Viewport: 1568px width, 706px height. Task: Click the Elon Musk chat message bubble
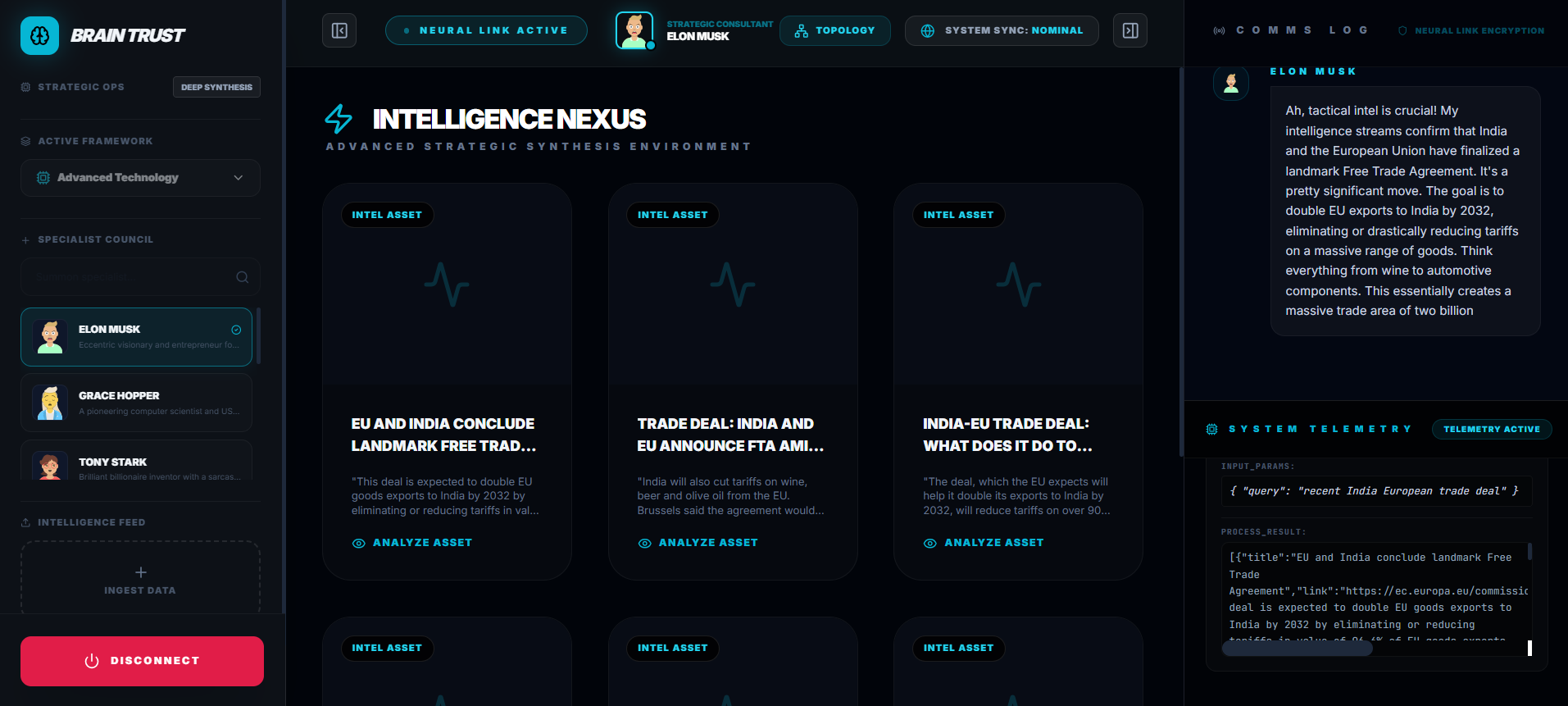click(1405, 211)
